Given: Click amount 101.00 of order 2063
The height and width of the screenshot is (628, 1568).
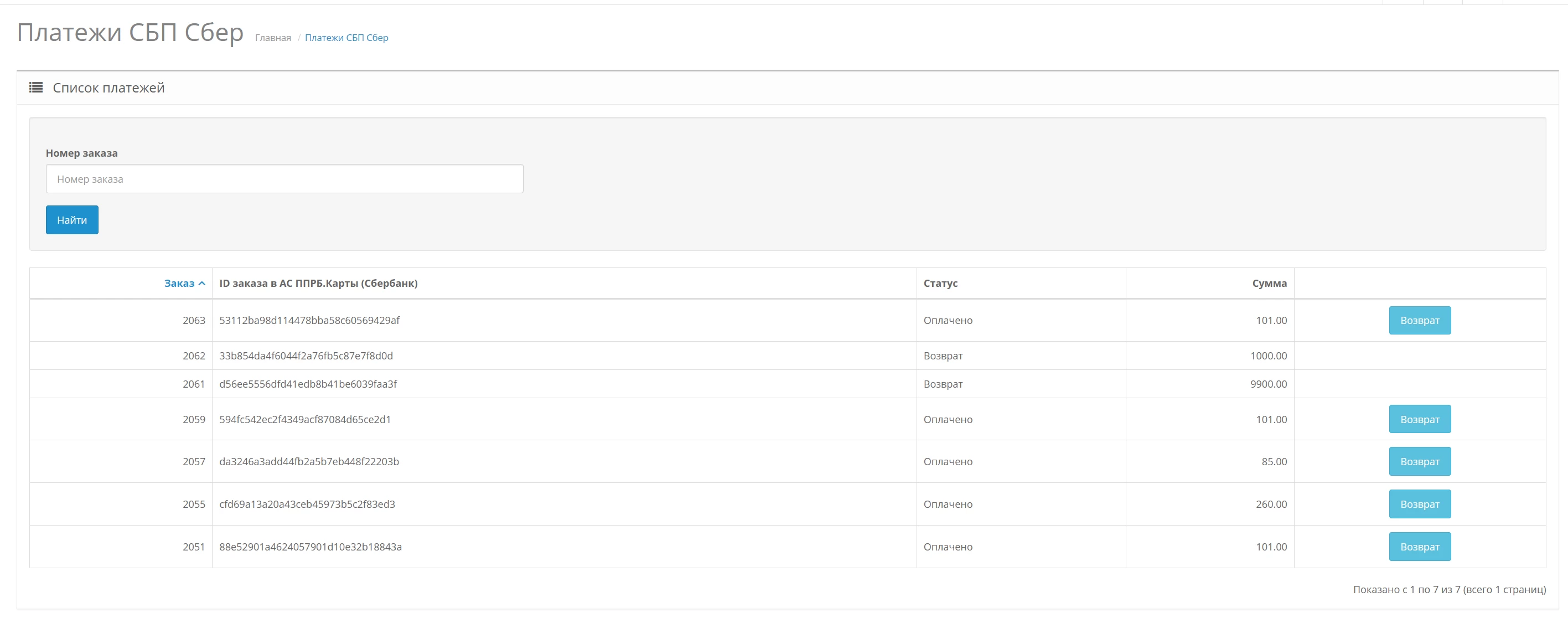Looking at the screenshot, I should click(x=1271, y=321).
